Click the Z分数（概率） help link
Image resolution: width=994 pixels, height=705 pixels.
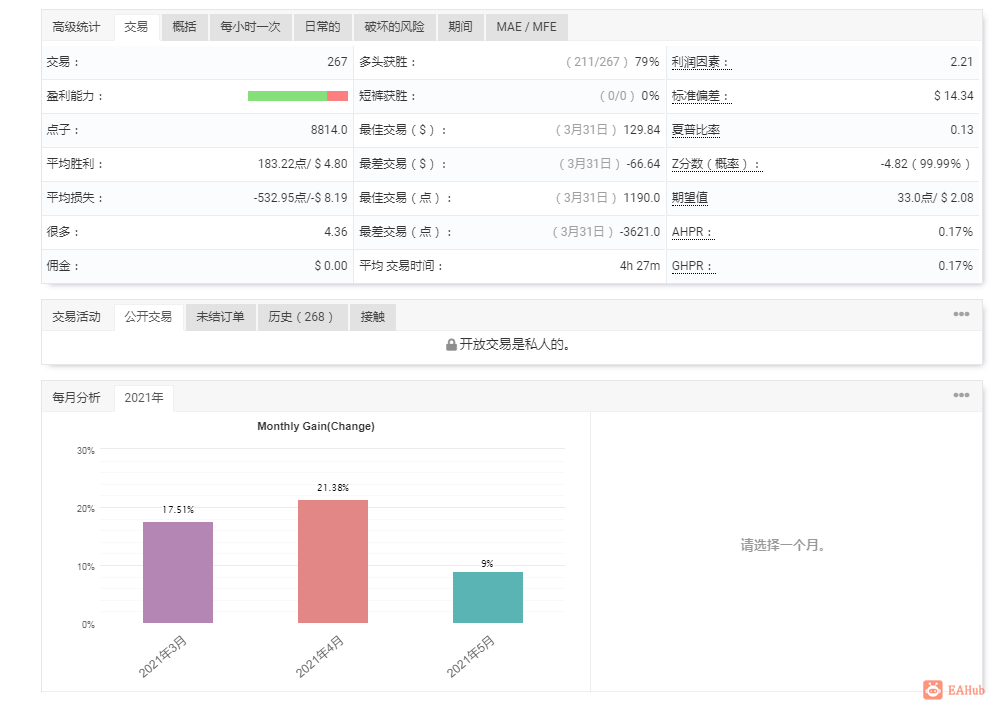(x=716, y=164)
